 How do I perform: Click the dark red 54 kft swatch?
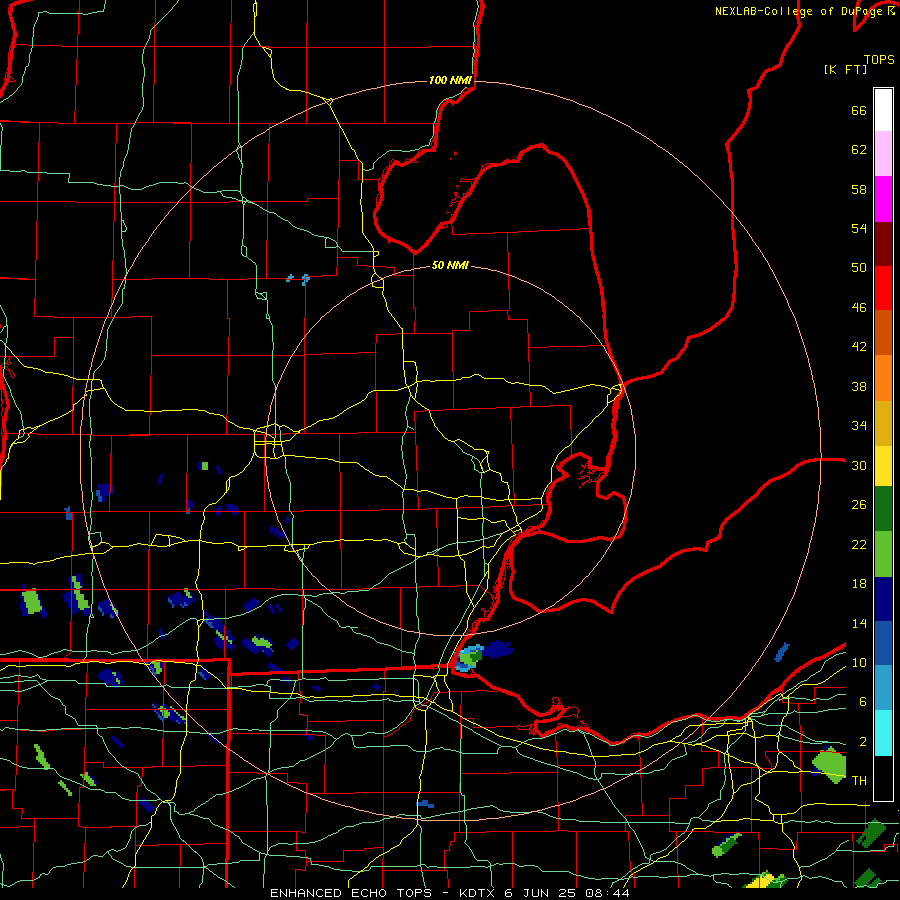(883, 244)
